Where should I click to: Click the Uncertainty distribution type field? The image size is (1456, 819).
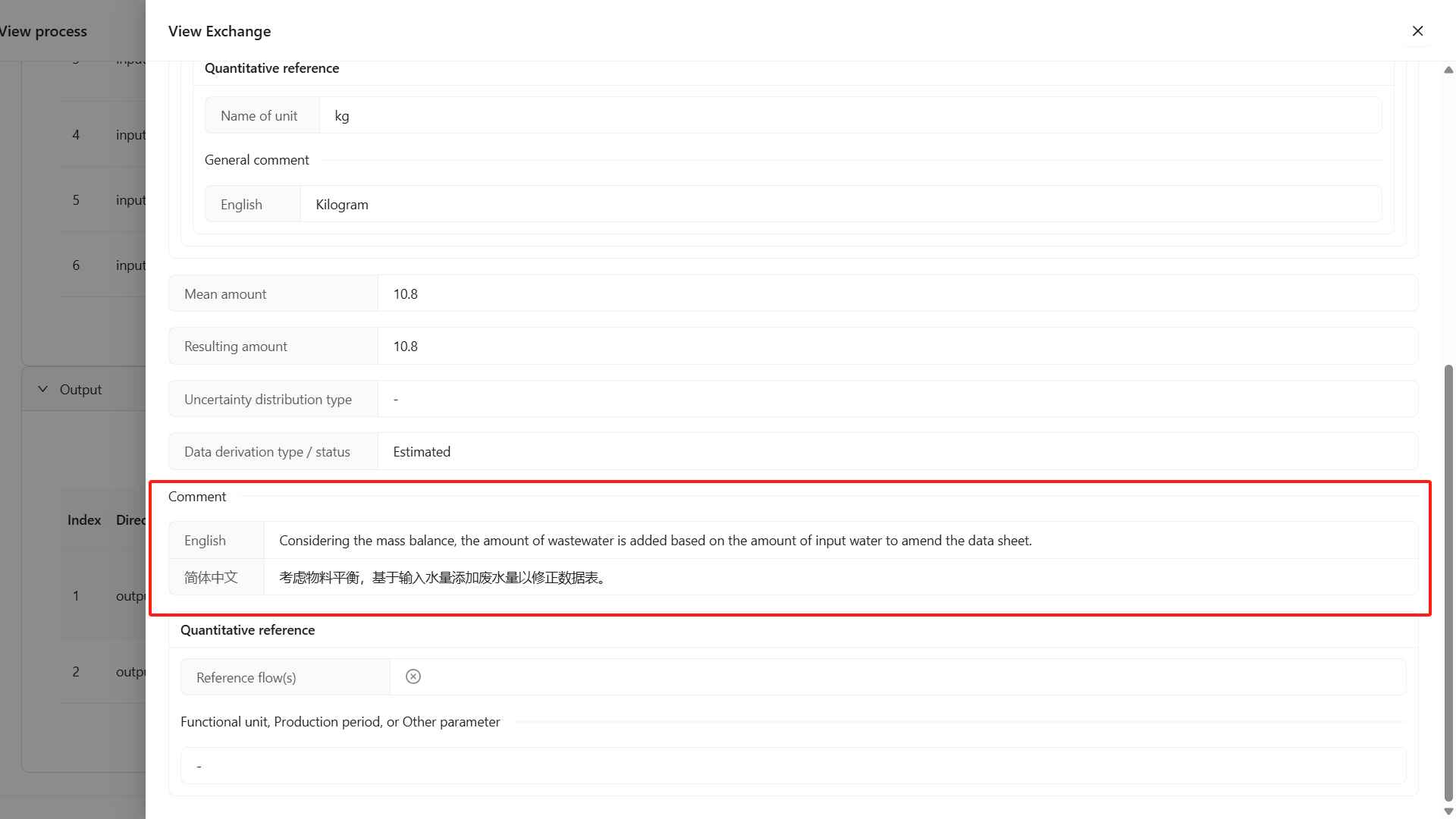pos(897,399)
